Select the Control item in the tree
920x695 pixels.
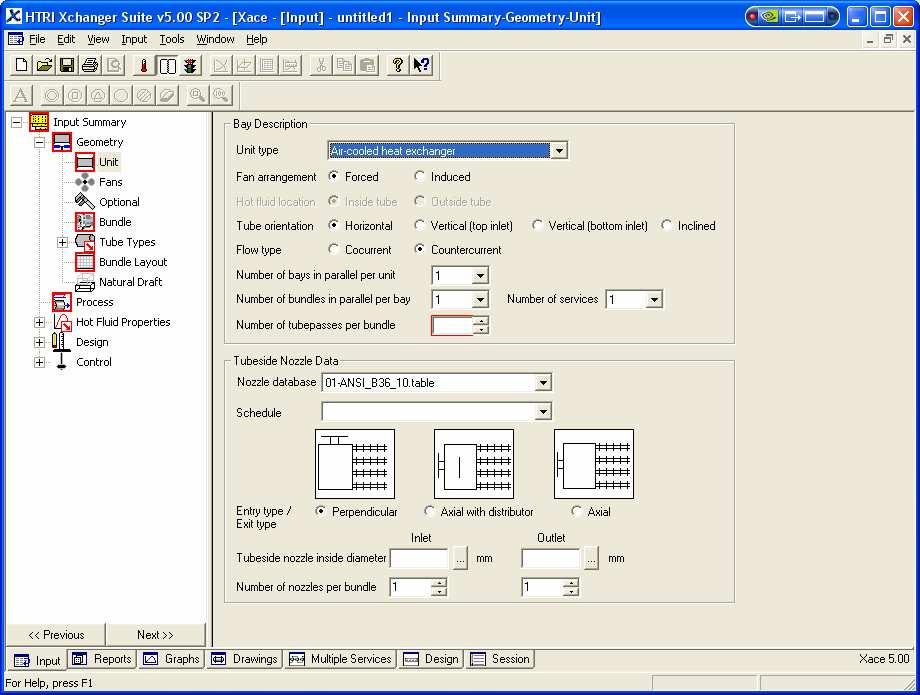tap(93, 362)
